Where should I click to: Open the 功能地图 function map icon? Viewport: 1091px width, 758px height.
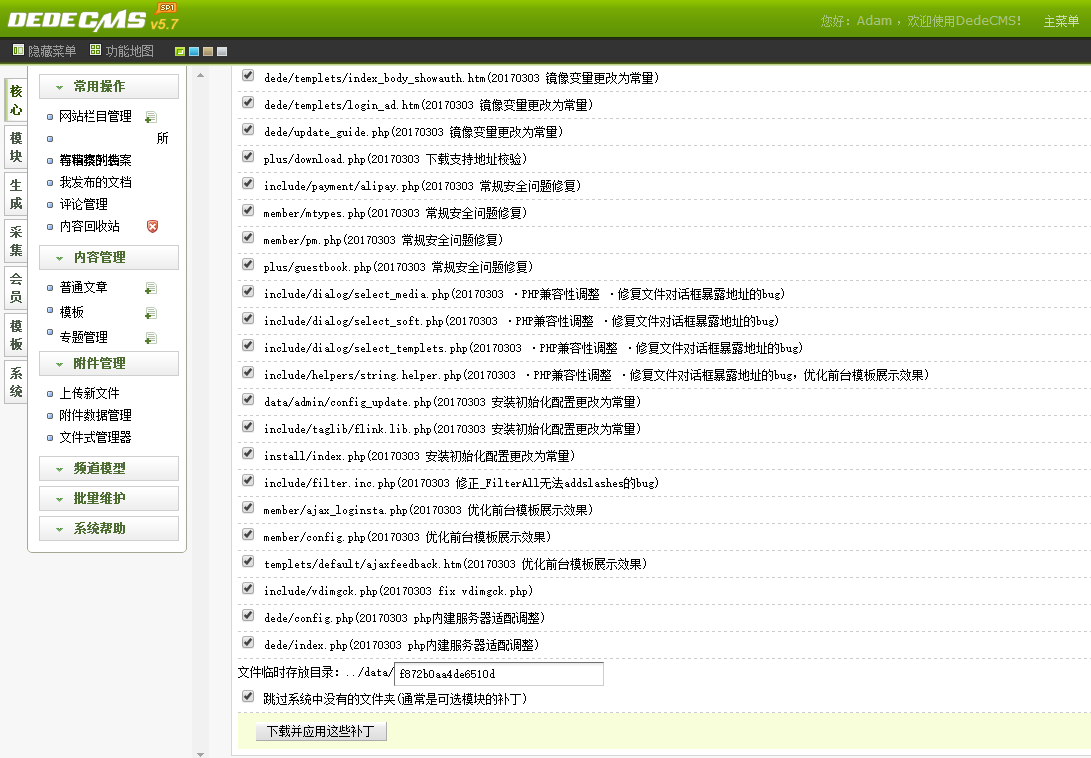95,50
